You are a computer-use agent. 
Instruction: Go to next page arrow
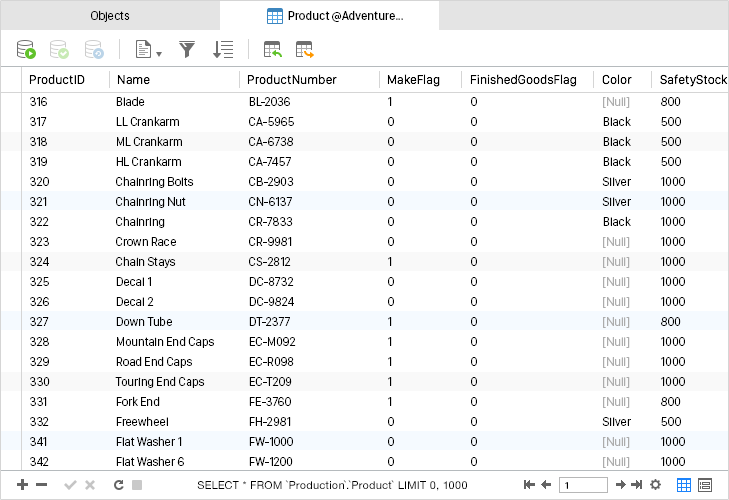coord(621,485)
